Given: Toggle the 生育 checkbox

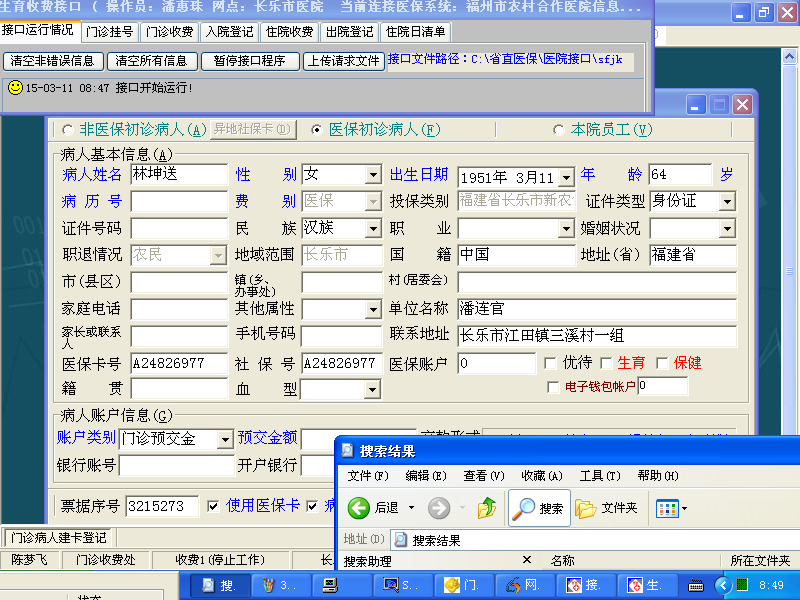Looking at the screenshot, I should (606, 363).
